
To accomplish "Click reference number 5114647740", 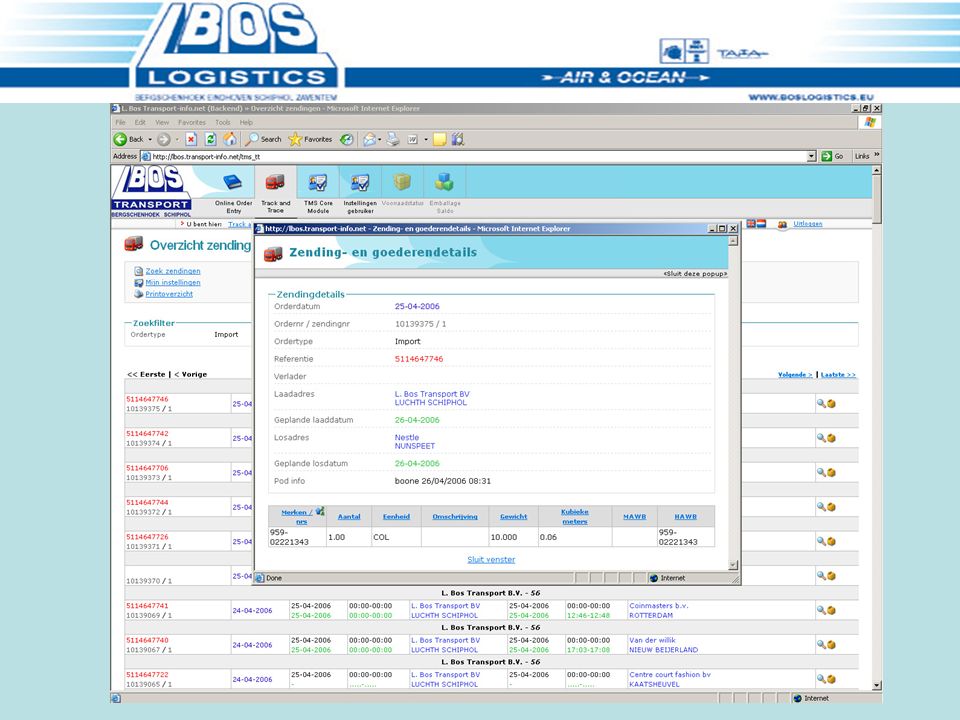I will 147,640.
